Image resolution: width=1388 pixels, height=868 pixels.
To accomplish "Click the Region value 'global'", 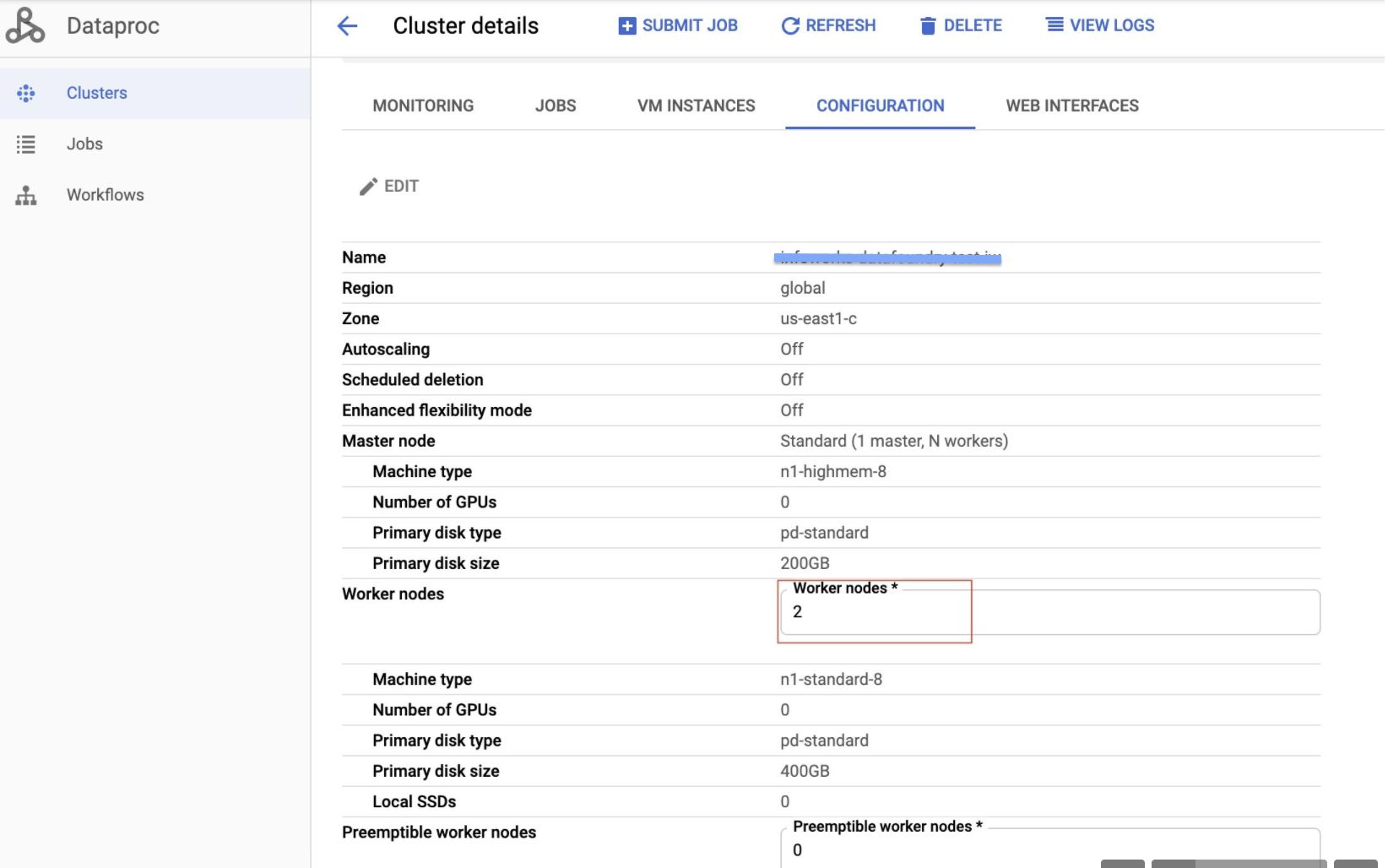I will coord(803,288).
